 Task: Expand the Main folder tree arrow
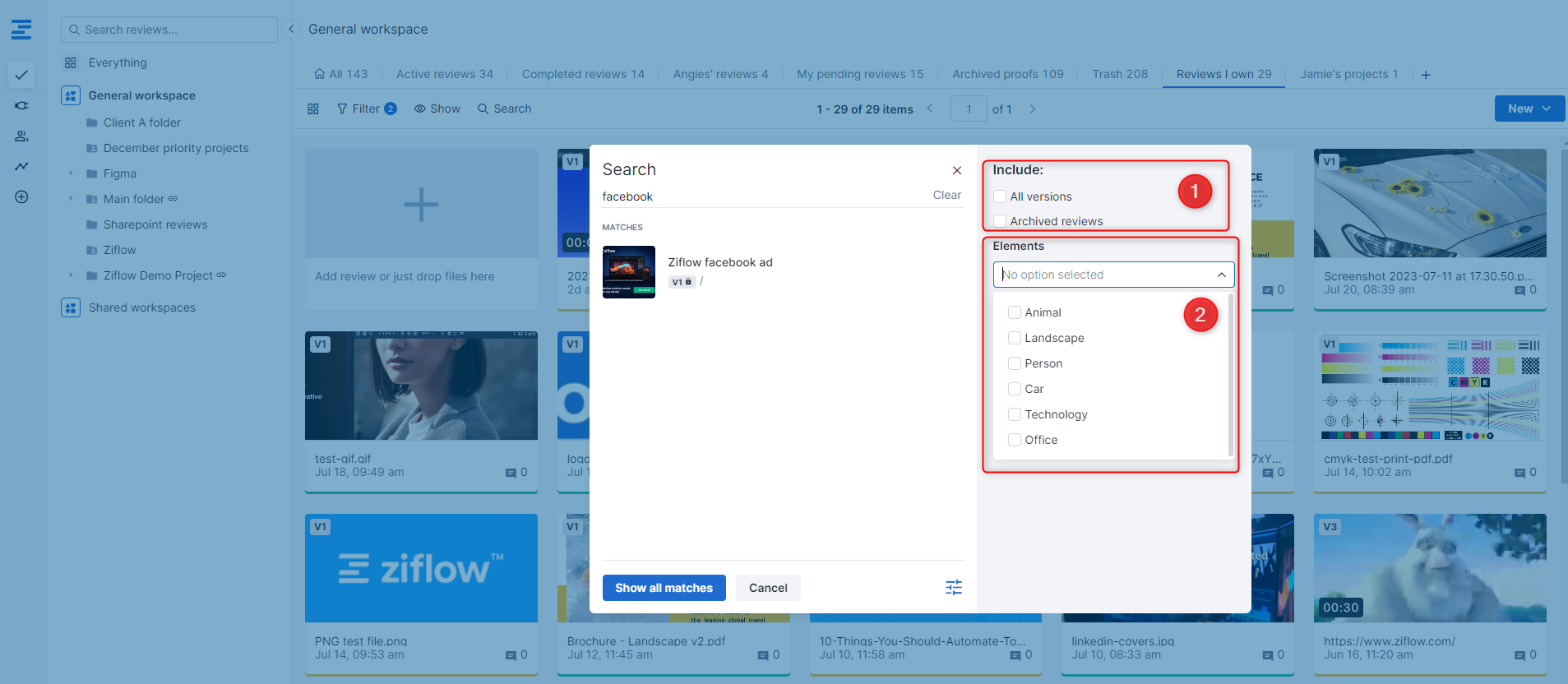pos(71,199)
